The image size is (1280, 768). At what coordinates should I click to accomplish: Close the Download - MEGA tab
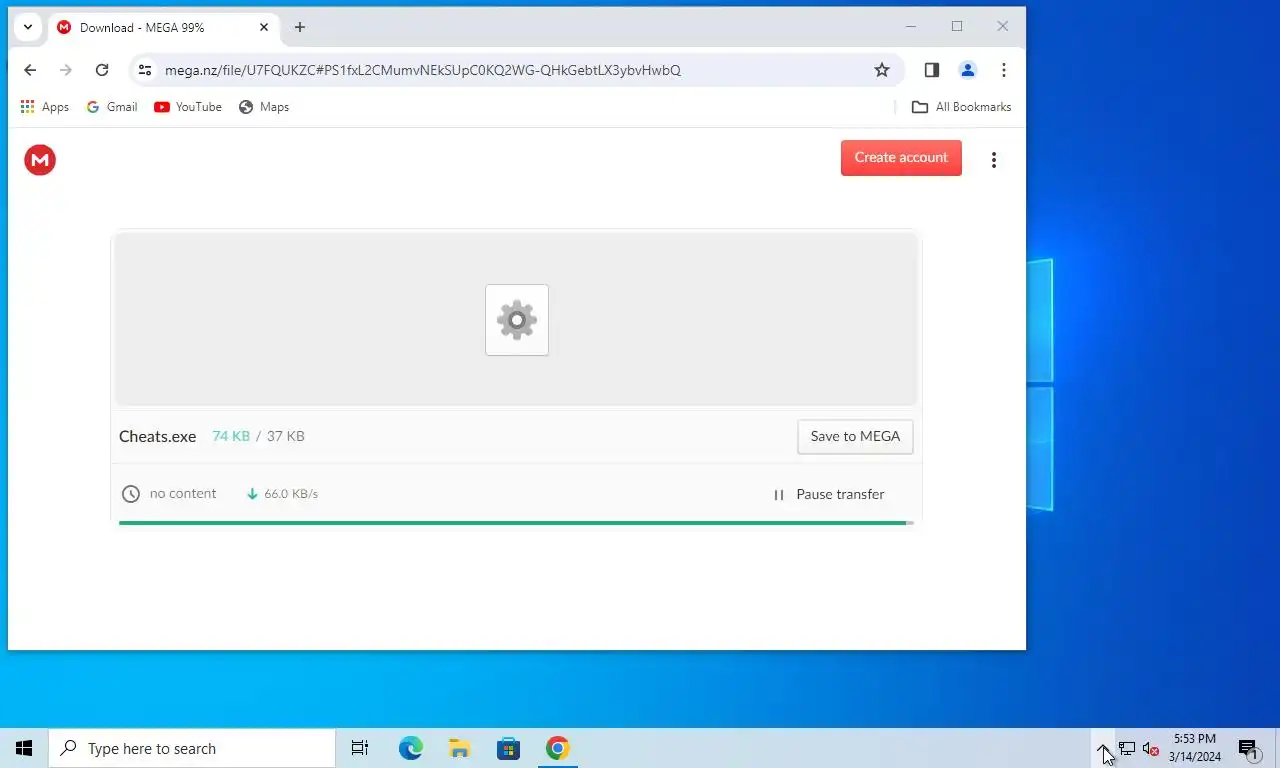264,28
